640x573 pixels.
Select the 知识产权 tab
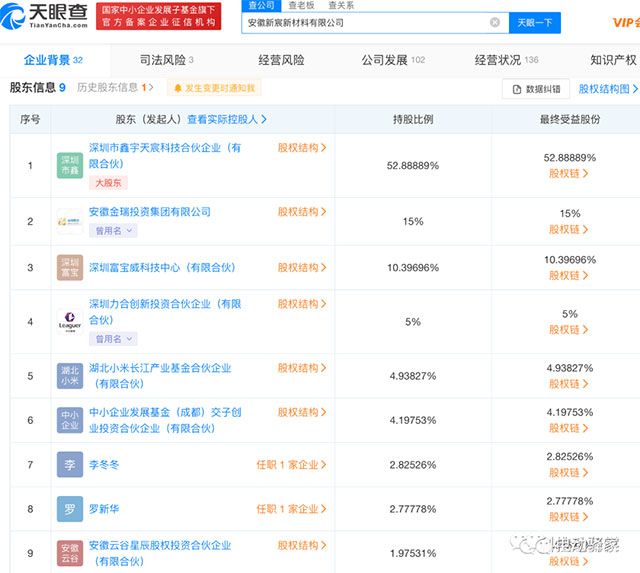(613, 60)
